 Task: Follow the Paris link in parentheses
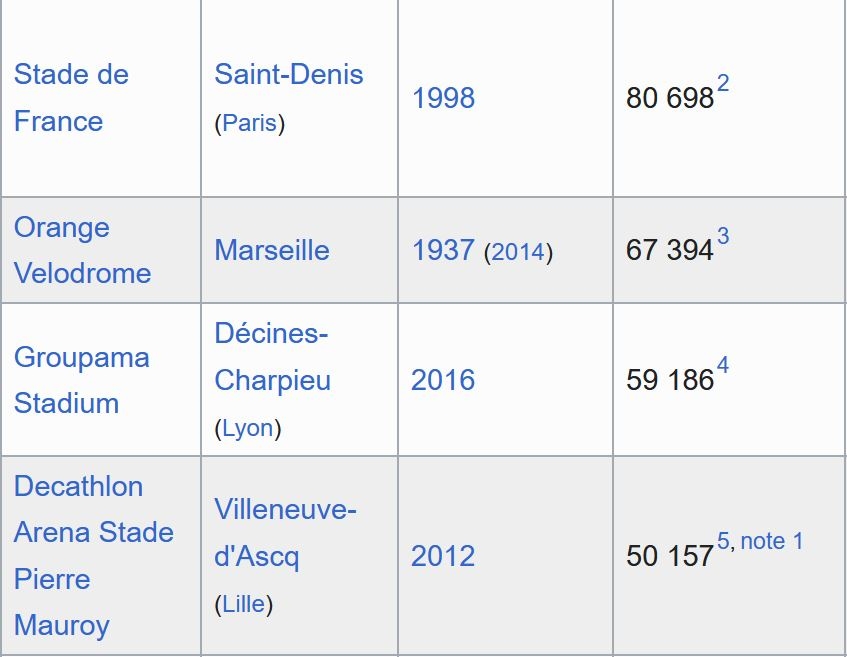(x=249, y=123)
